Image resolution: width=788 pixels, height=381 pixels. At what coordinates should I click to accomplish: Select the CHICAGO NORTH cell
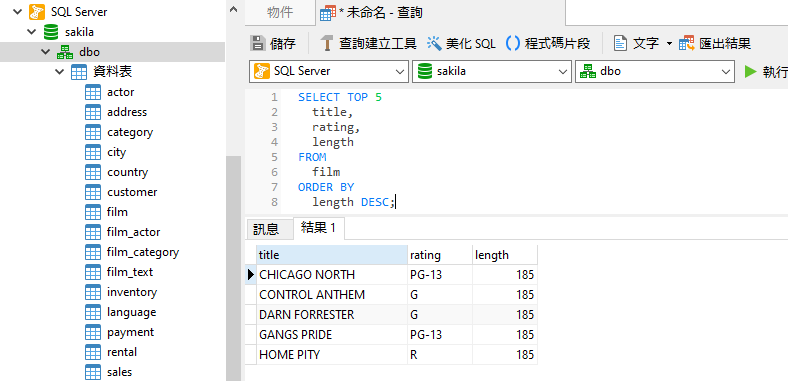coord(332,275)
